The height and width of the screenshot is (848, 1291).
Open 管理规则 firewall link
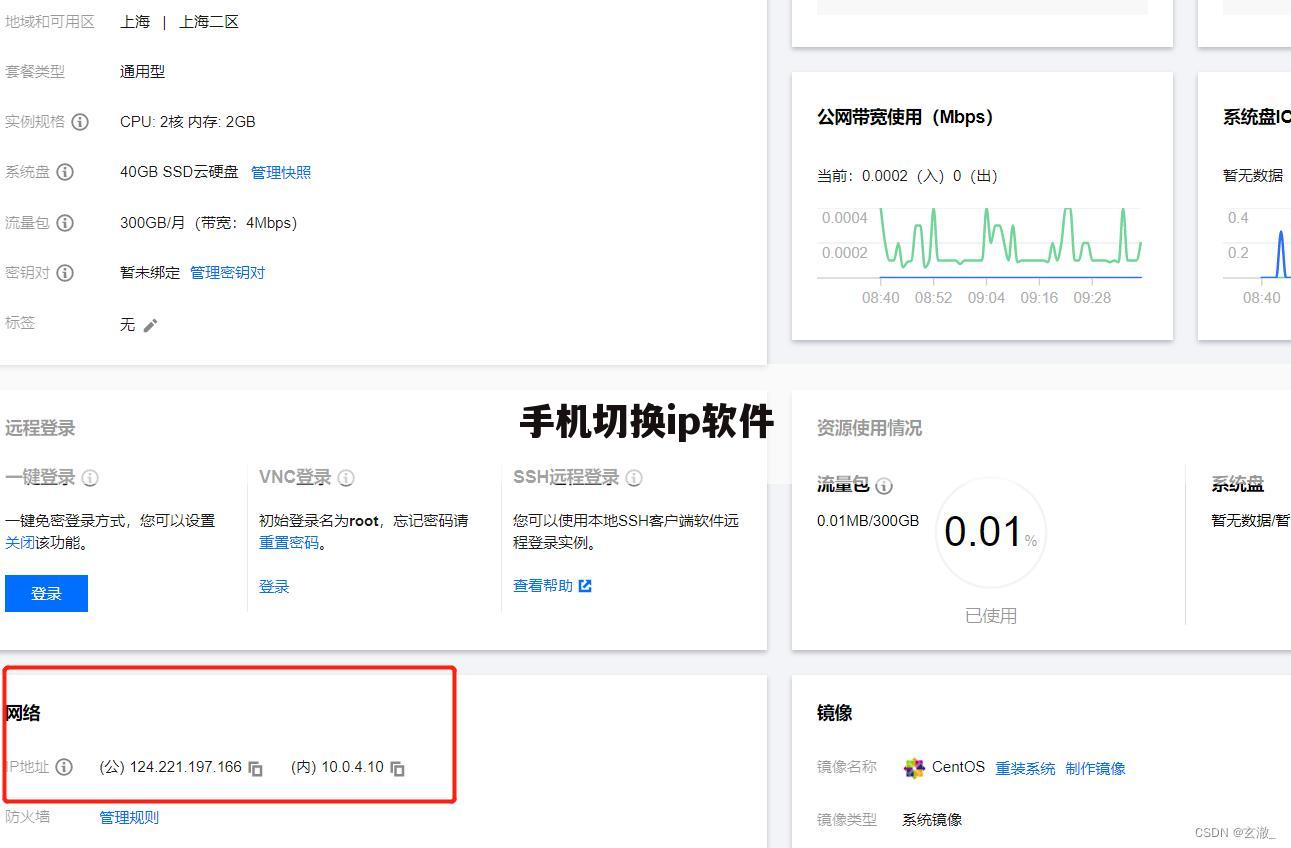coord(129,817)
